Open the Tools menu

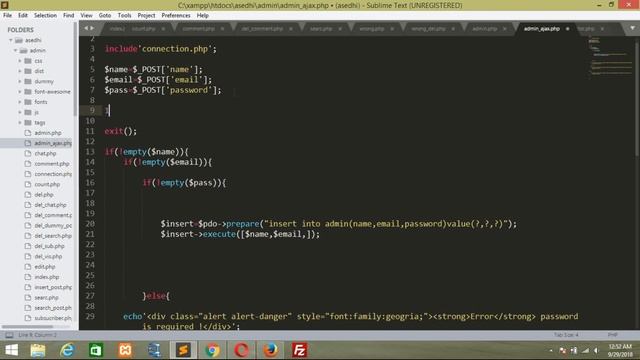click(124, 16)
